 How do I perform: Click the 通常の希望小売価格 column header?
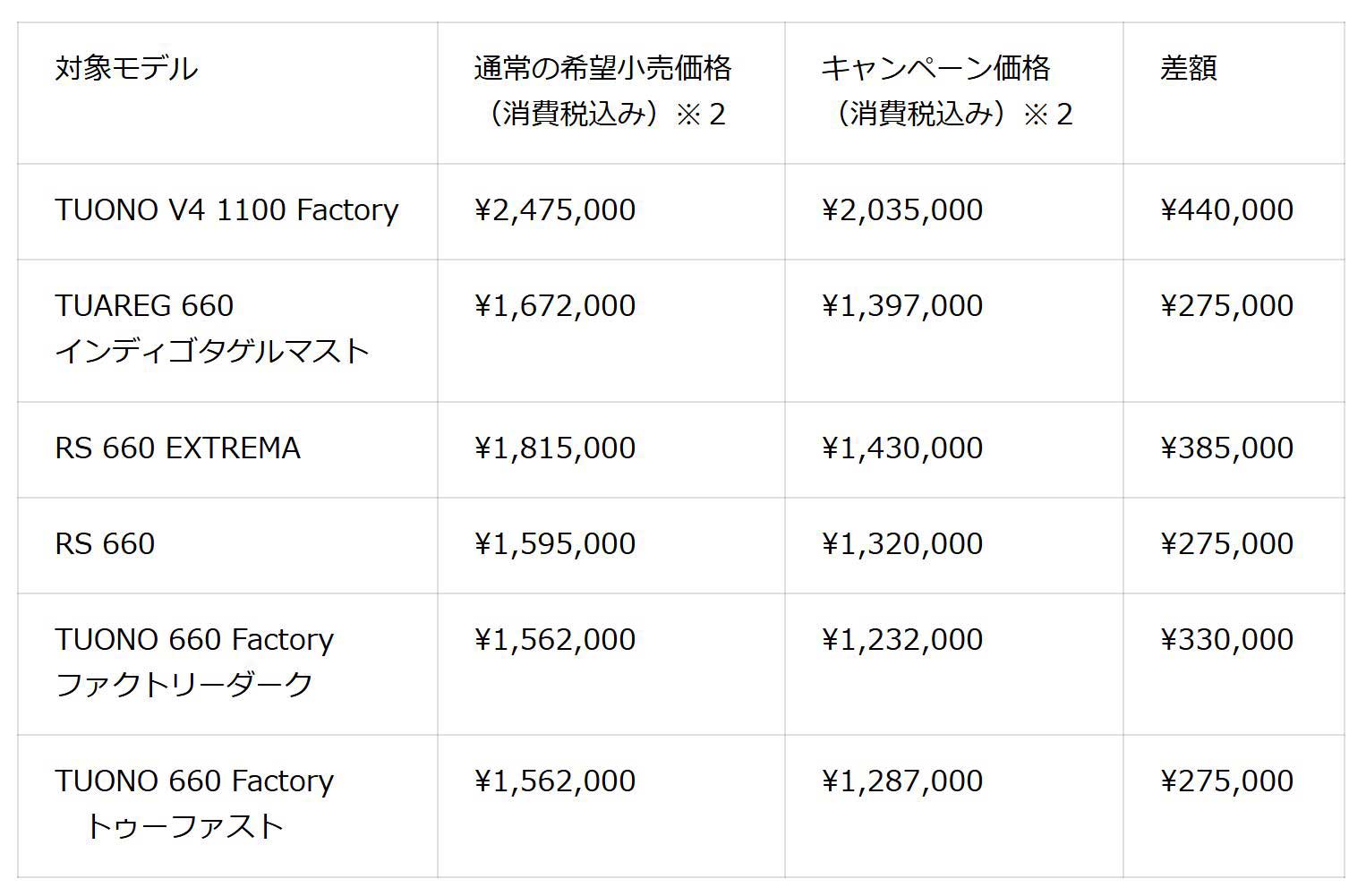[602, 90]
